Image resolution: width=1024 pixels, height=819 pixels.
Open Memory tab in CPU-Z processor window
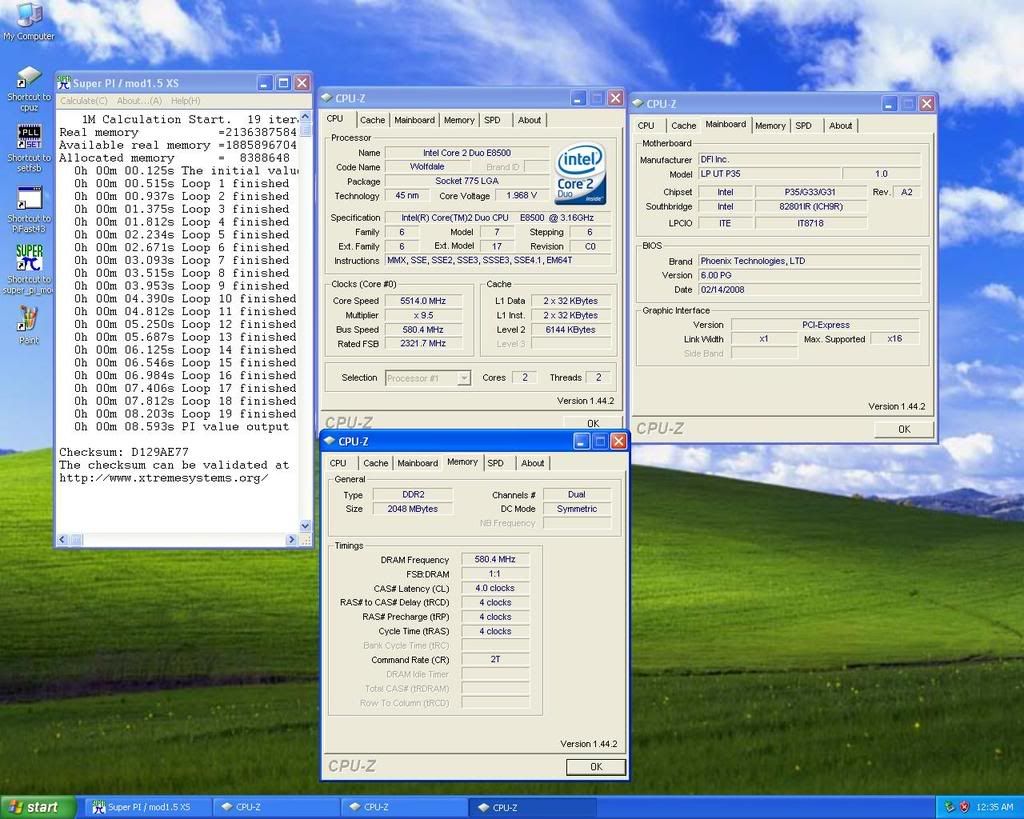(459, 120)
